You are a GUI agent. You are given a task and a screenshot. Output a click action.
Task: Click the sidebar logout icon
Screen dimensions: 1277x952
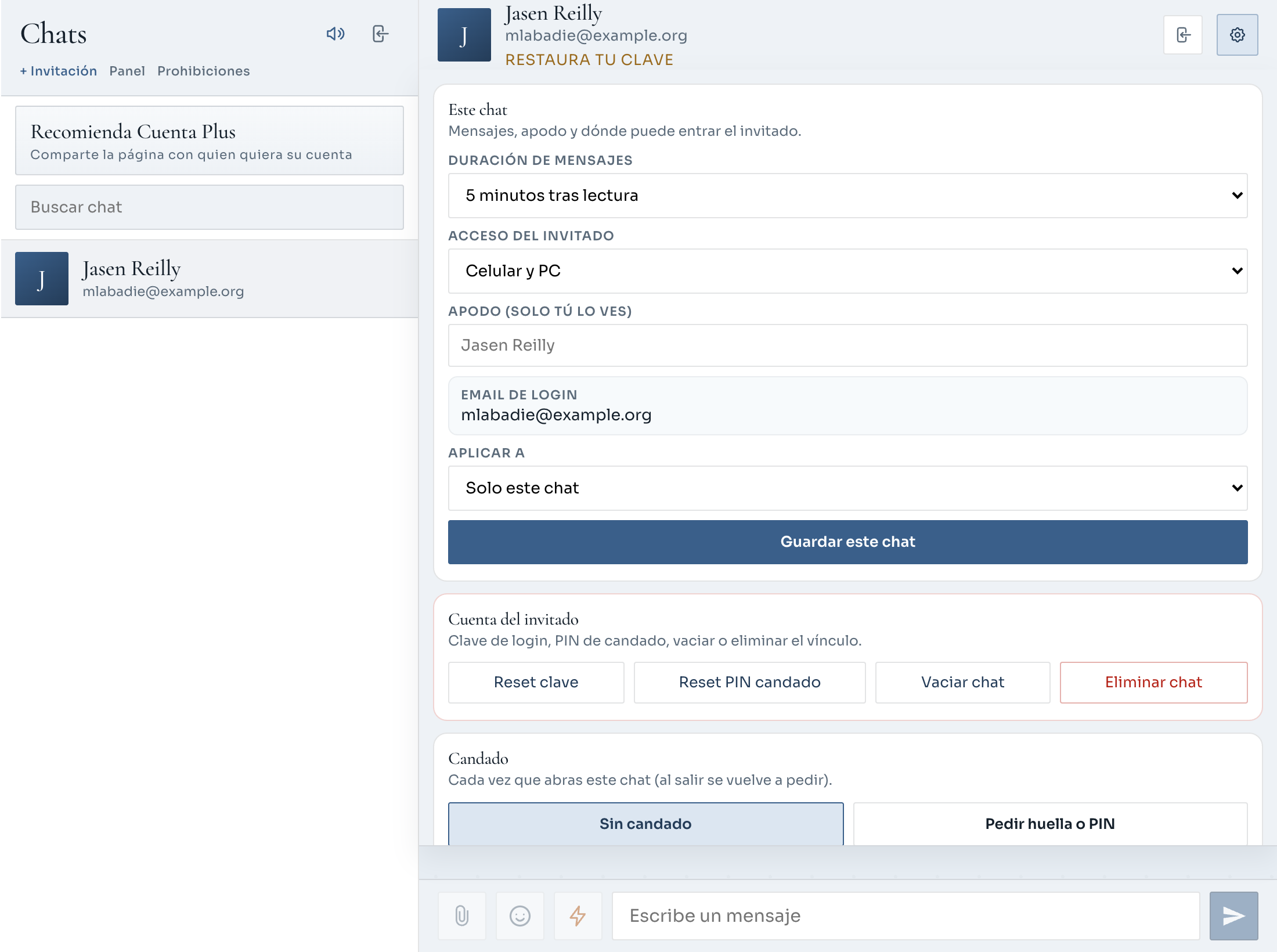point(380,34)
